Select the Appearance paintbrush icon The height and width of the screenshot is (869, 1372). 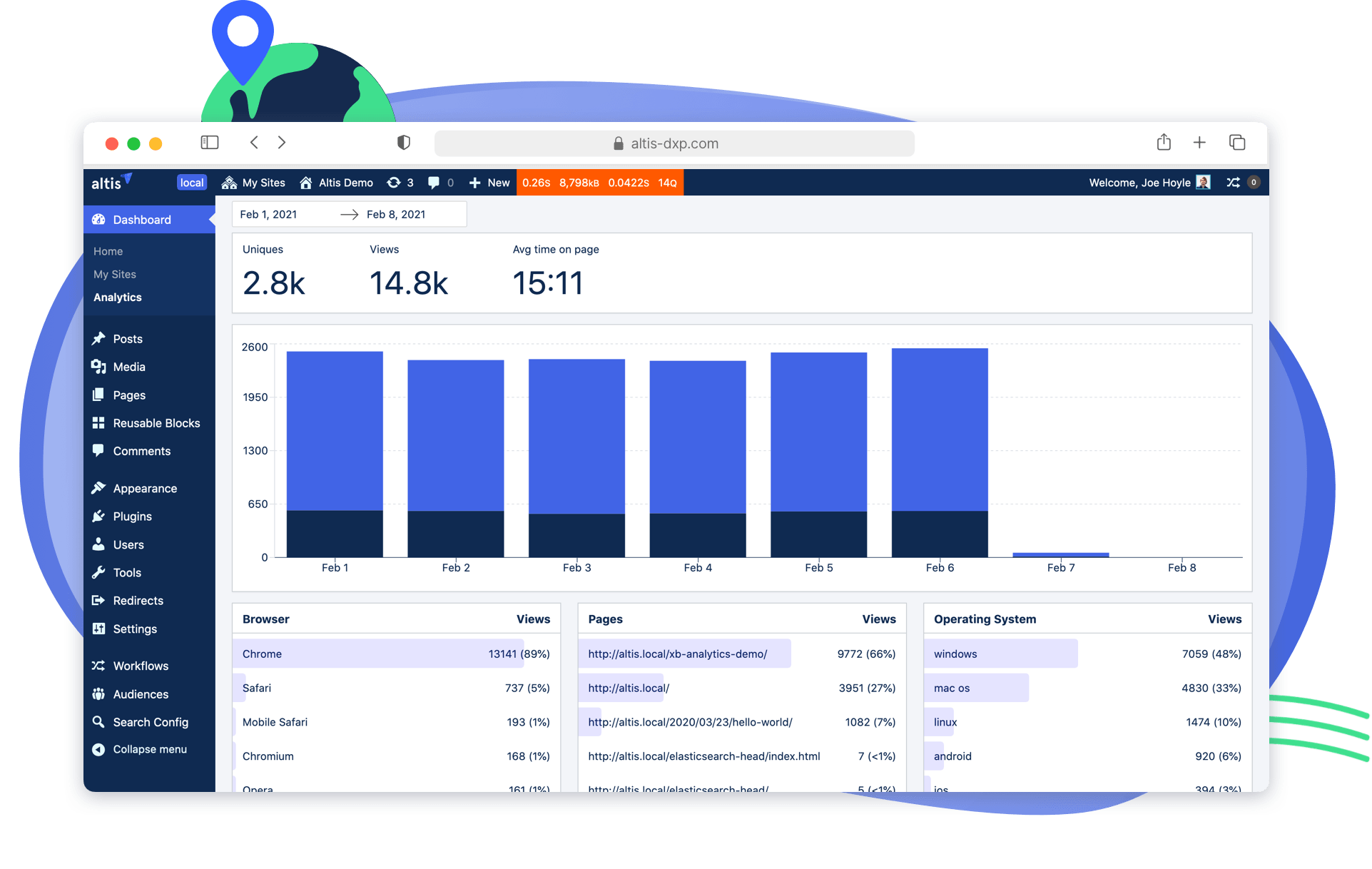coord(99,487)
